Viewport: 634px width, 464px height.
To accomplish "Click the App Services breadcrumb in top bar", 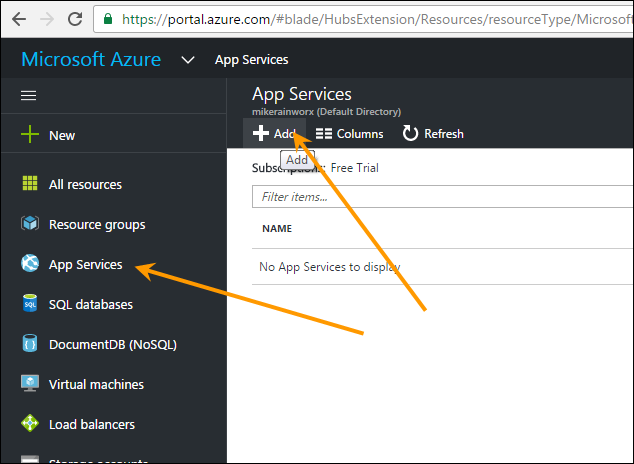I will click(251, 60).
